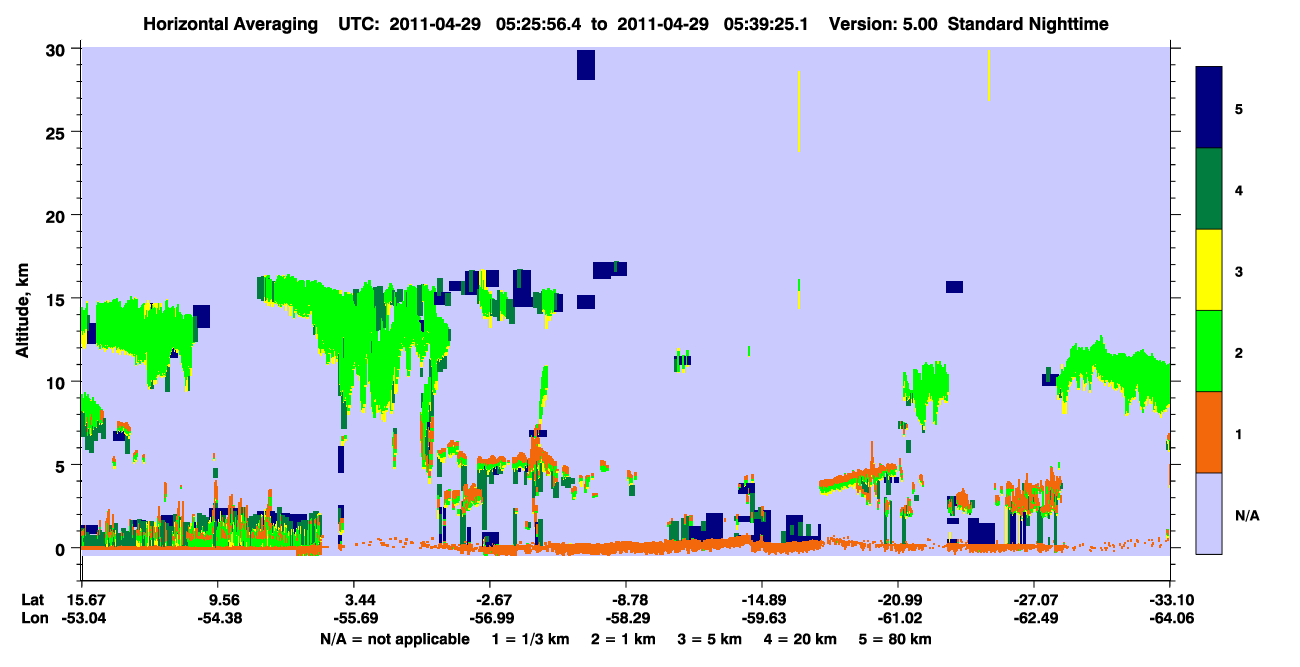Click the orange colorbar segment 1

click(1209, 432)
